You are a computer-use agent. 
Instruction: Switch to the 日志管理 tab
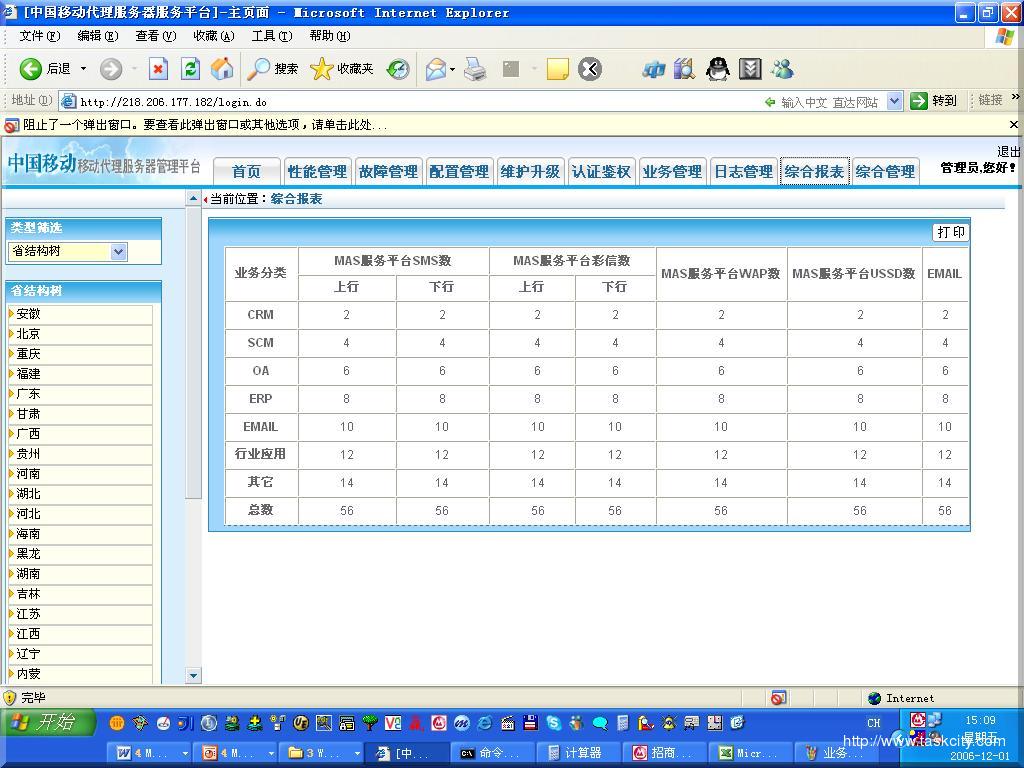743,172
